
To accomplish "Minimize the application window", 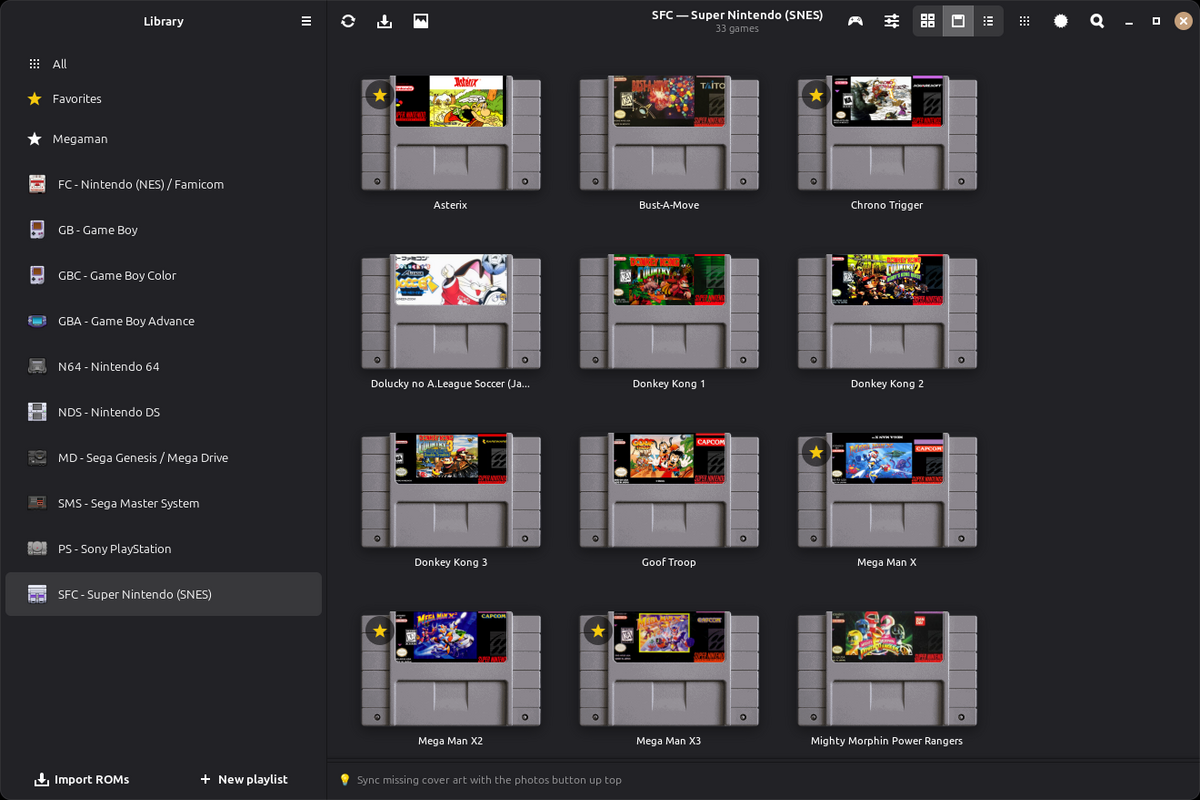I will [x=1130, y=21].
